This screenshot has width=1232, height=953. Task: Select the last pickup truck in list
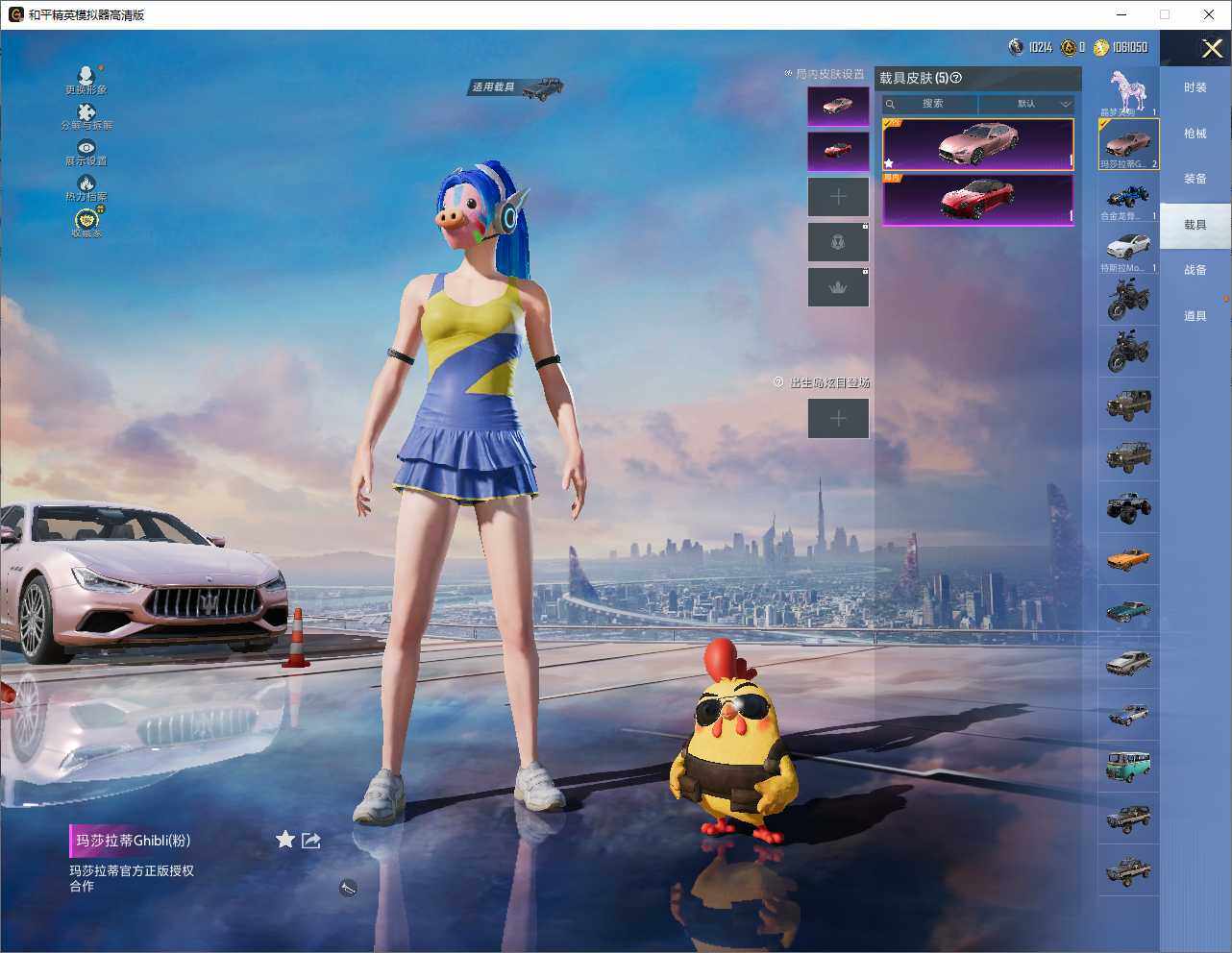point(1129,870)
